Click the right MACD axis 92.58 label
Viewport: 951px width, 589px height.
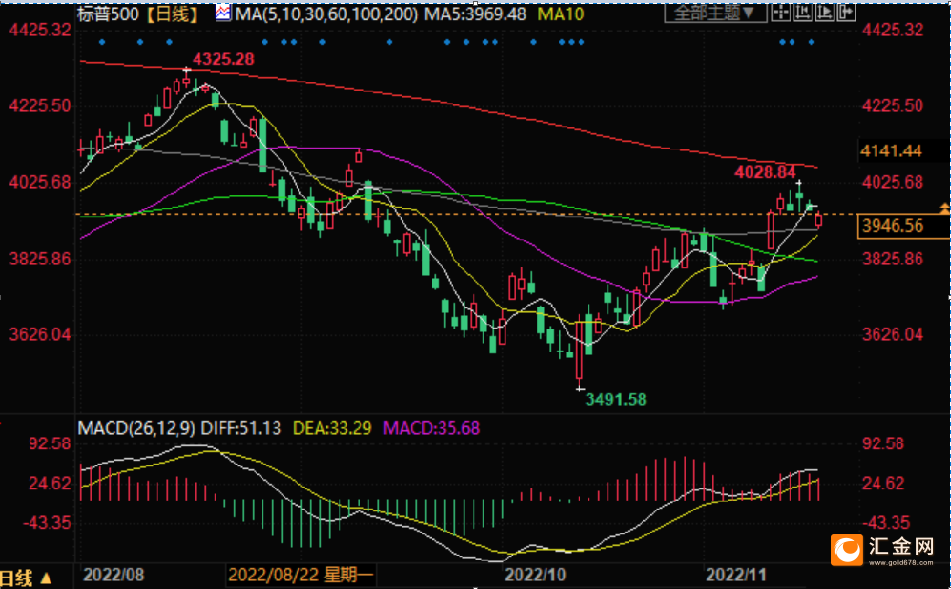click(x=882, y=443)
